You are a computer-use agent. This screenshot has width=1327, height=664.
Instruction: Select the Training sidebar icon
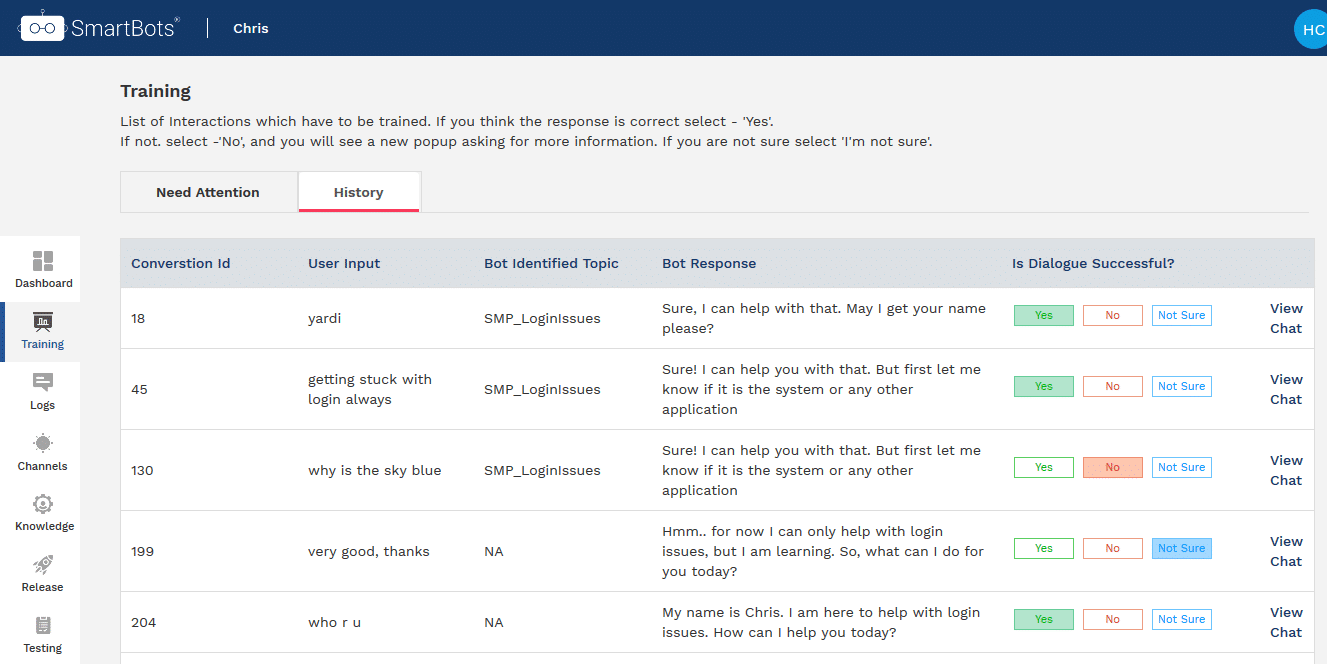click(43, 322)
